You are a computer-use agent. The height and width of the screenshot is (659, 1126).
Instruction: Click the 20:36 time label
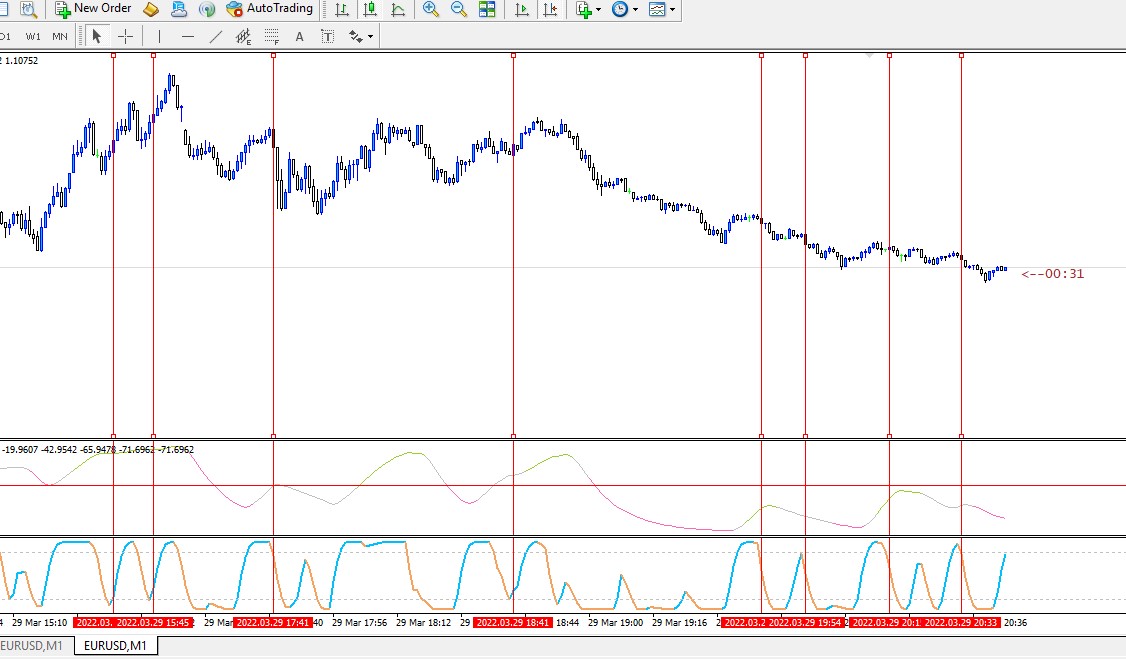[x=1015, y=622]
